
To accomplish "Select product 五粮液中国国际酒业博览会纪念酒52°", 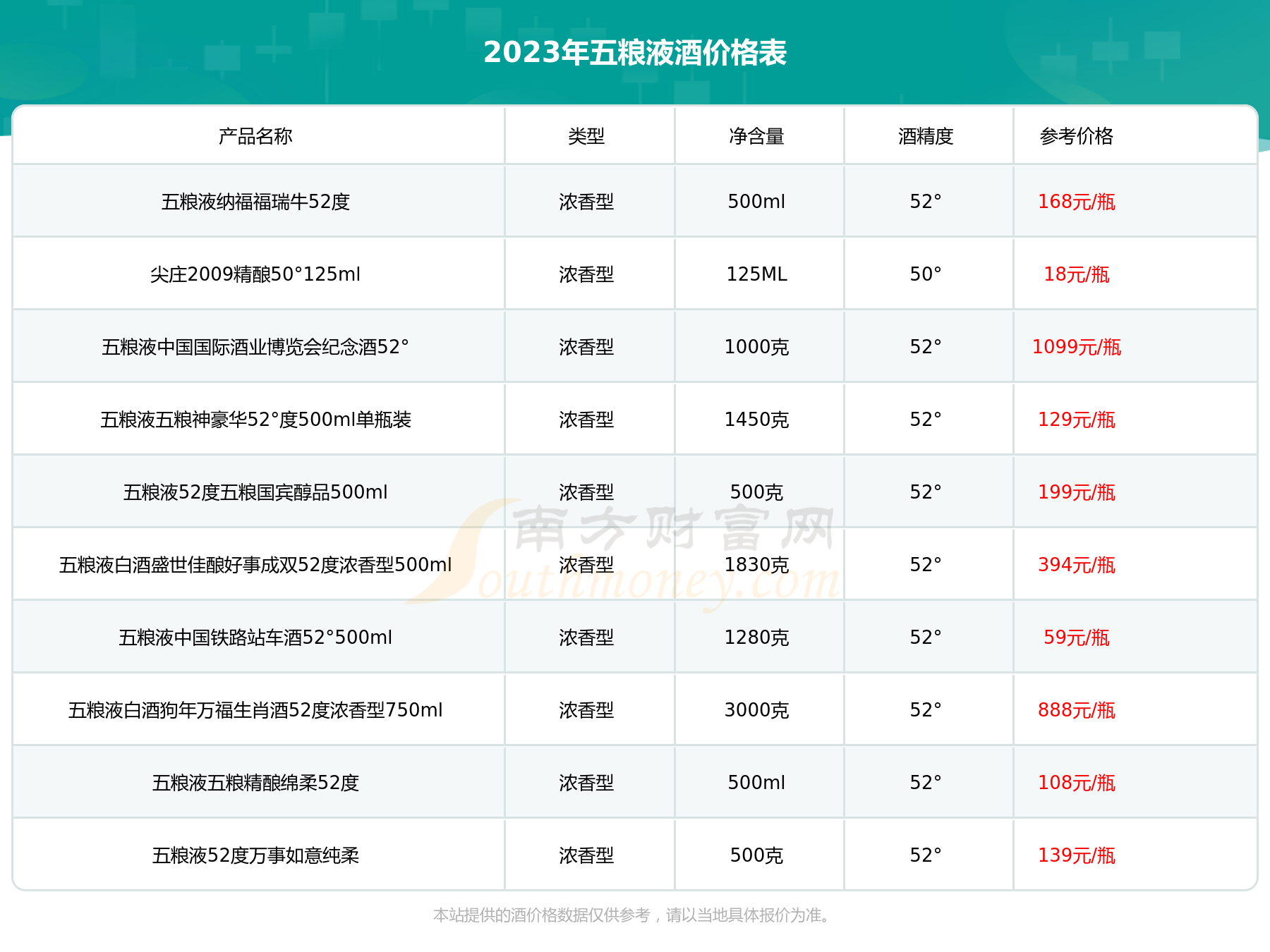I will coord(255,347).
